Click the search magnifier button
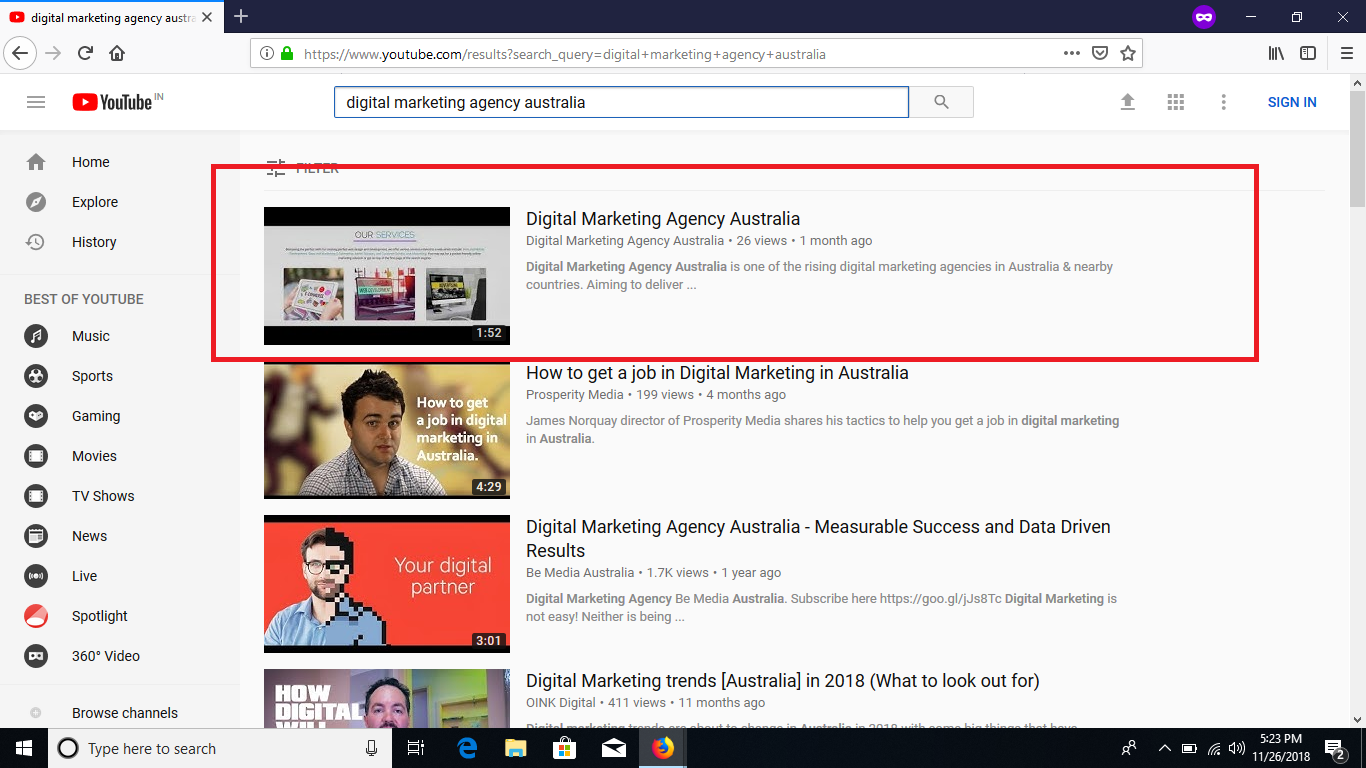Screen dimensions: 1366x768 [941, 102]
